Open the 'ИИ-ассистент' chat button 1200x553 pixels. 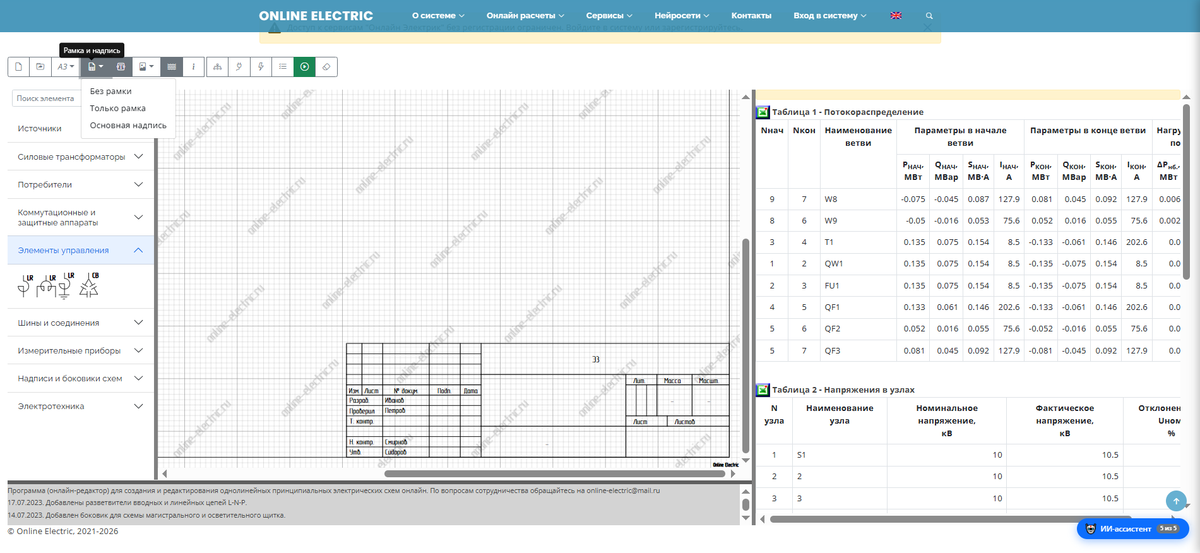pyautogui.click(x=1132, y=528)
